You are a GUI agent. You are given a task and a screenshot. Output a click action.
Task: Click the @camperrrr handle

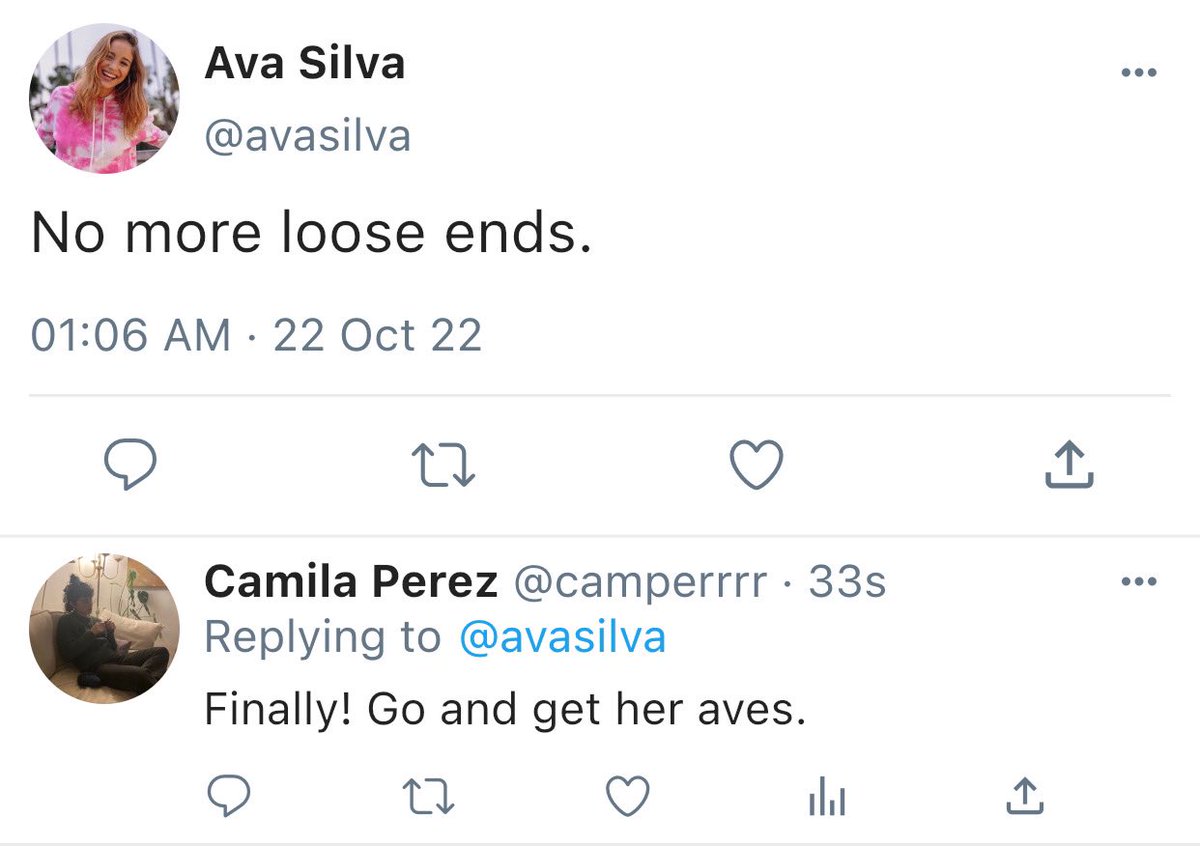point(640,583)
